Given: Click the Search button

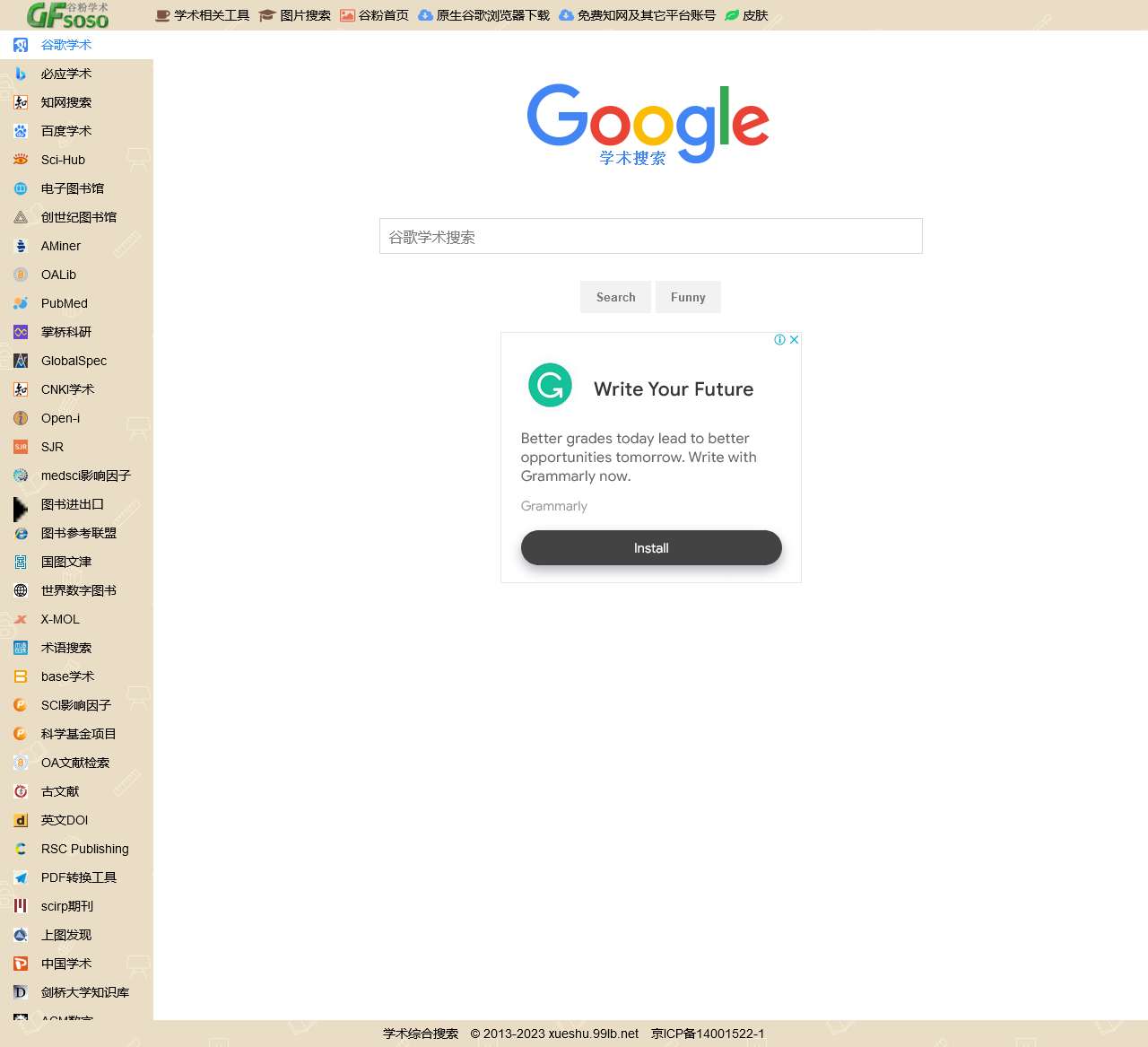Looking at the screenshot, I should [615, 297].
